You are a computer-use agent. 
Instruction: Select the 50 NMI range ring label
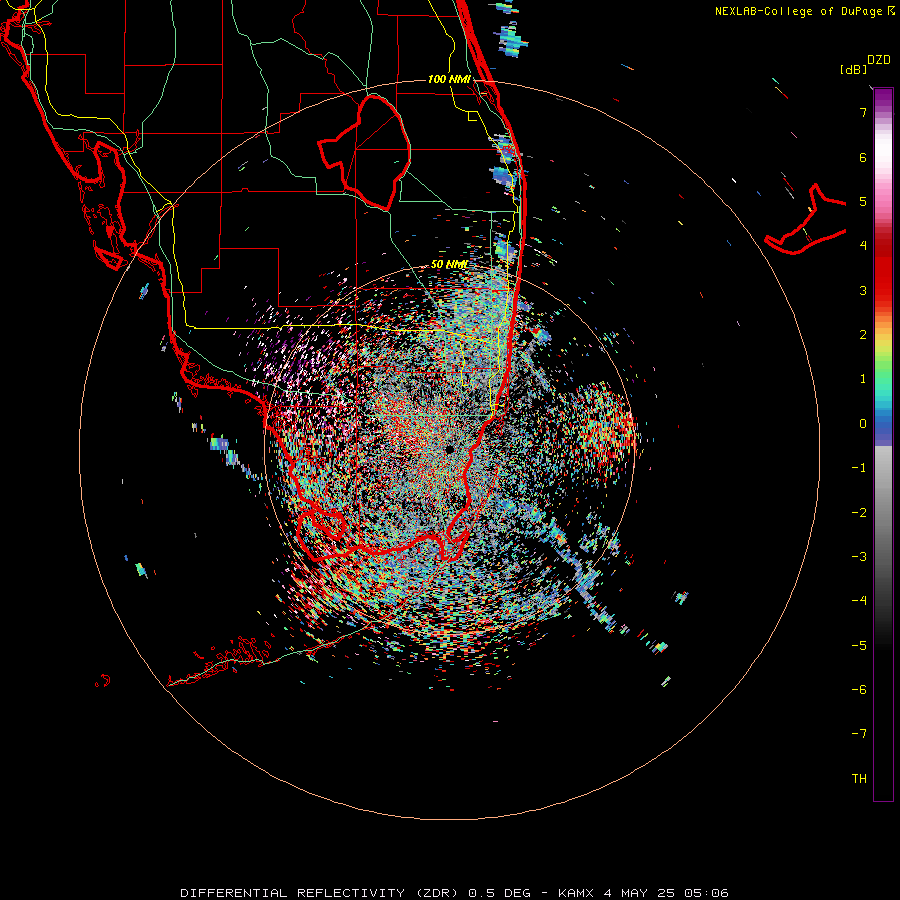449,264
